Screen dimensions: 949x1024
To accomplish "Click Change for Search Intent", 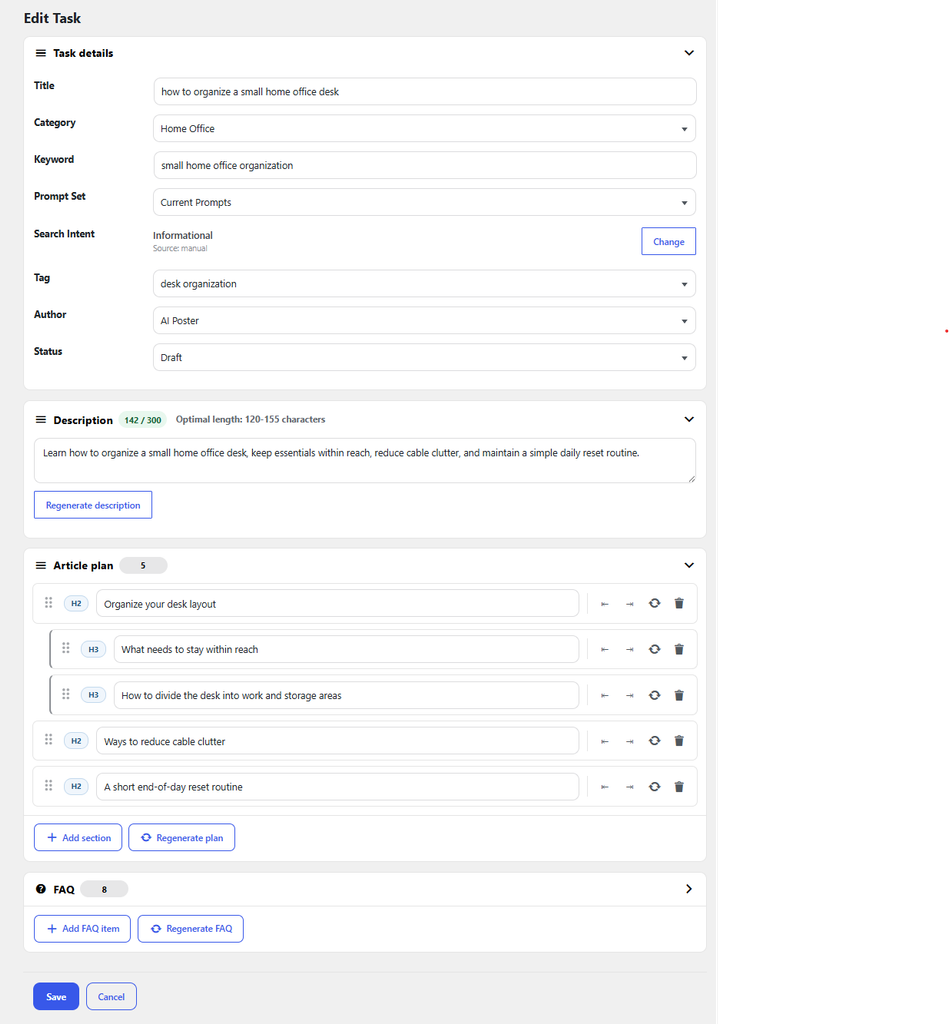I will tap(668, 241).
